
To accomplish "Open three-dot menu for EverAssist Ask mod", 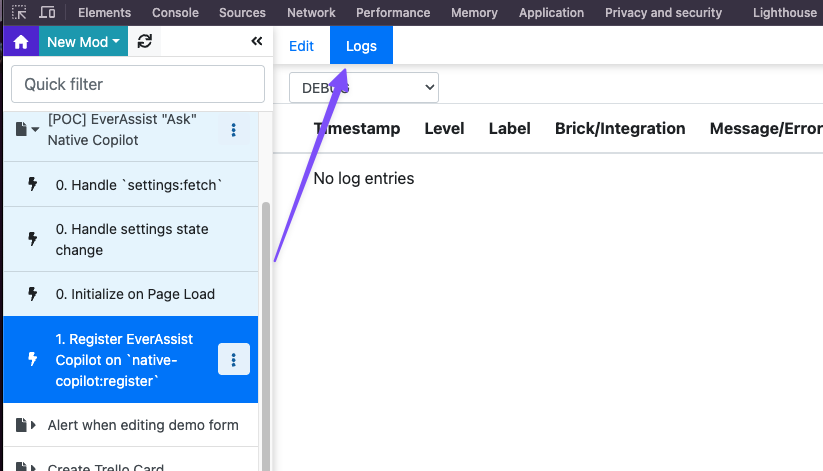I will 234,129.
